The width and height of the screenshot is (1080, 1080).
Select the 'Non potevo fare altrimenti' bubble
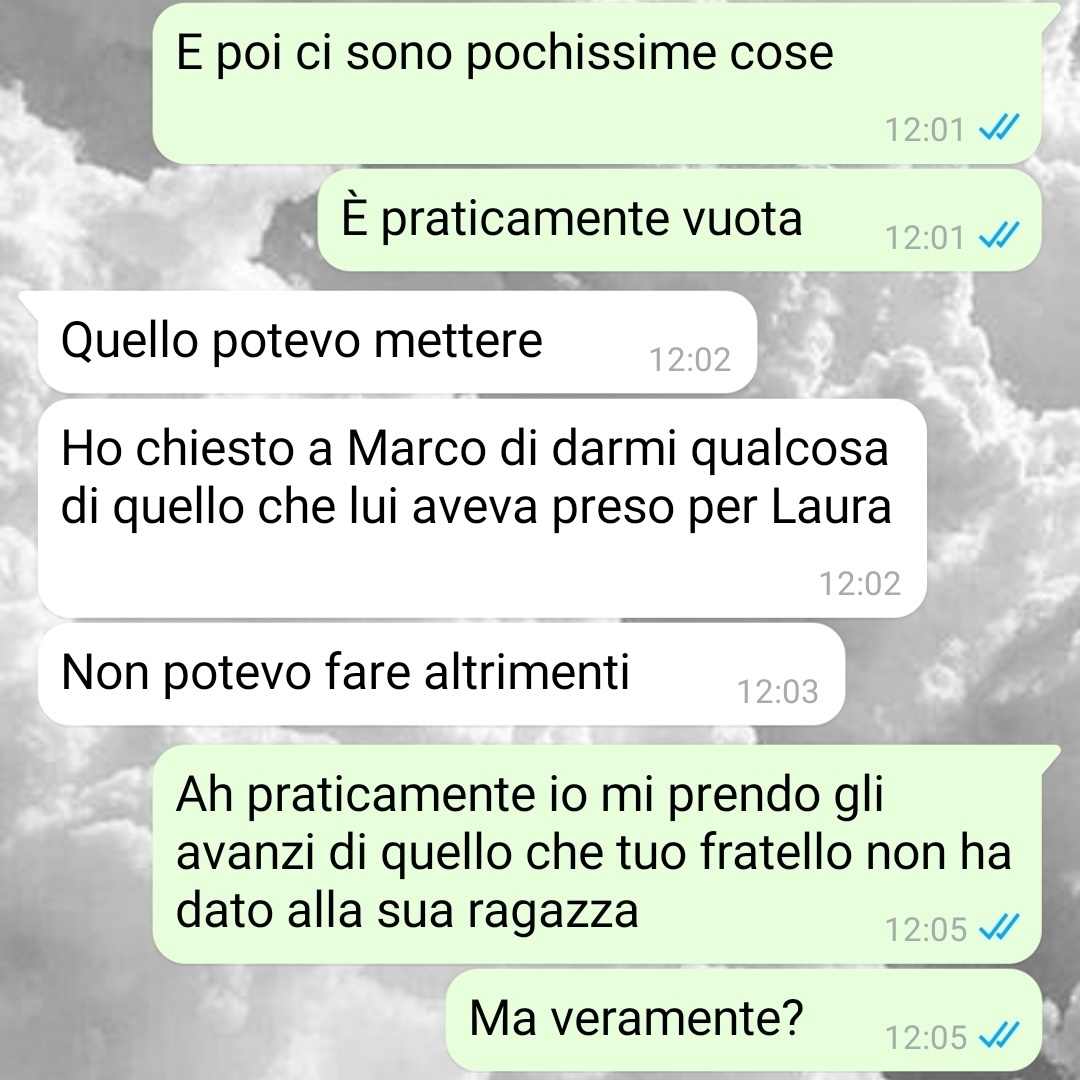(442, 674)
